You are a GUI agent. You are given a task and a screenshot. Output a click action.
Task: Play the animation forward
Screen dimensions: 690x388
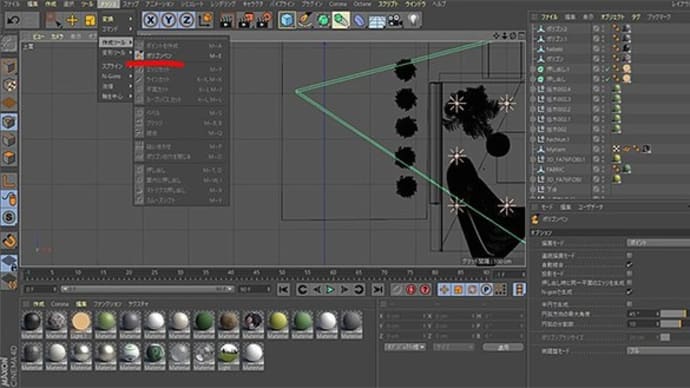330,289
